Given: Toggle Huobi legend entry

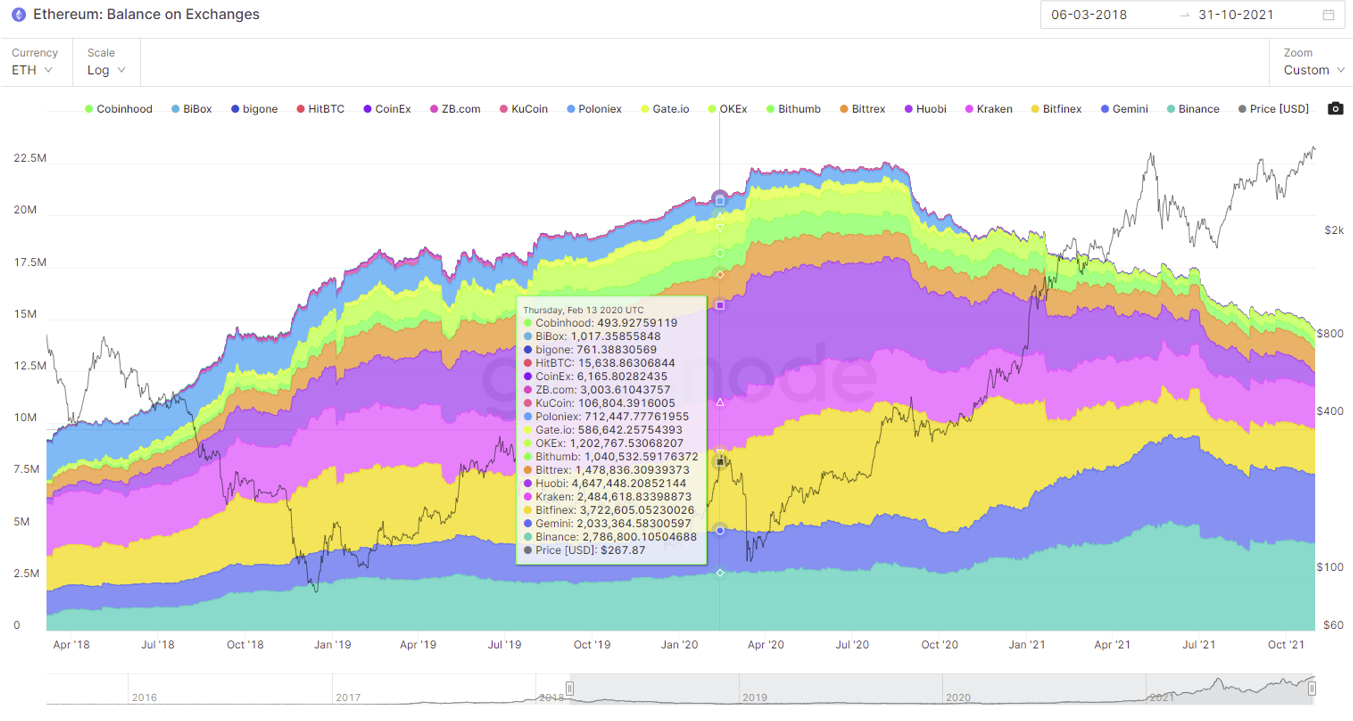Looking at the screenshot, I should pos(924,109).
